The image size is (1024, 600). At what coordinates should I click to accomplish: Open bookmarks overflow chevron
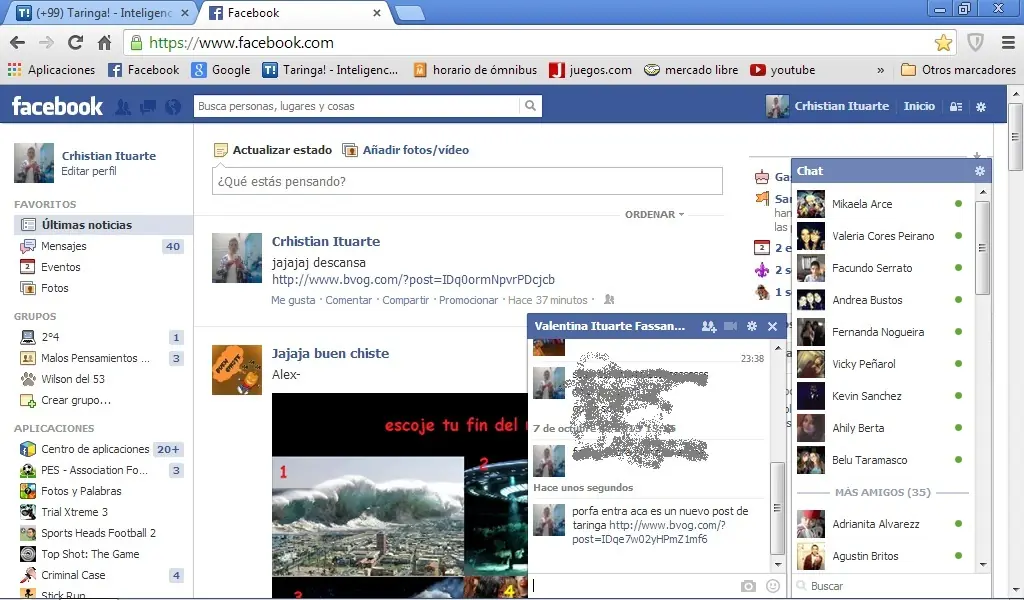point(880,70)
